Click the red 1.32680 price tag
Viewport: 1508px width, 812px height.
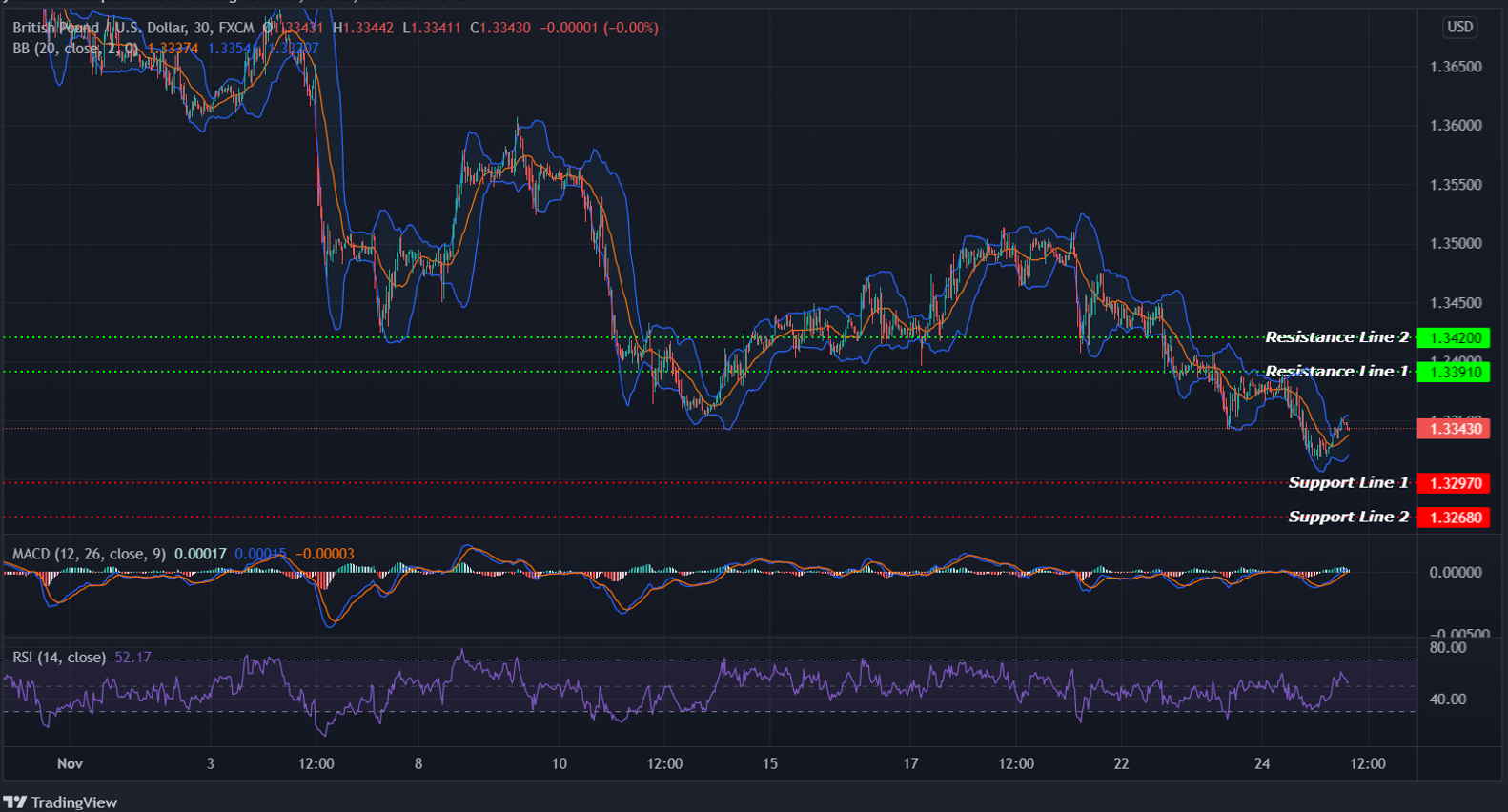pos(1454,518)
